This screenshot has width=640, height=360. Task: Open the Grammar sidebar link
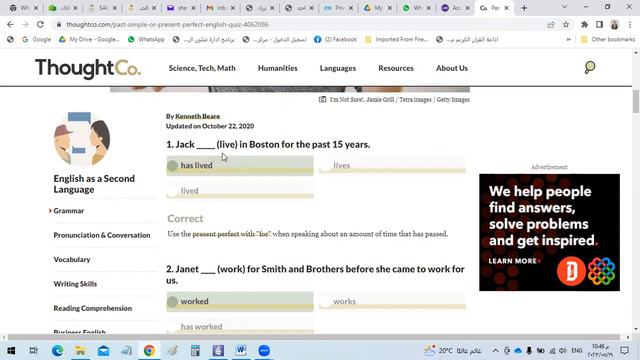click(69, 211)
